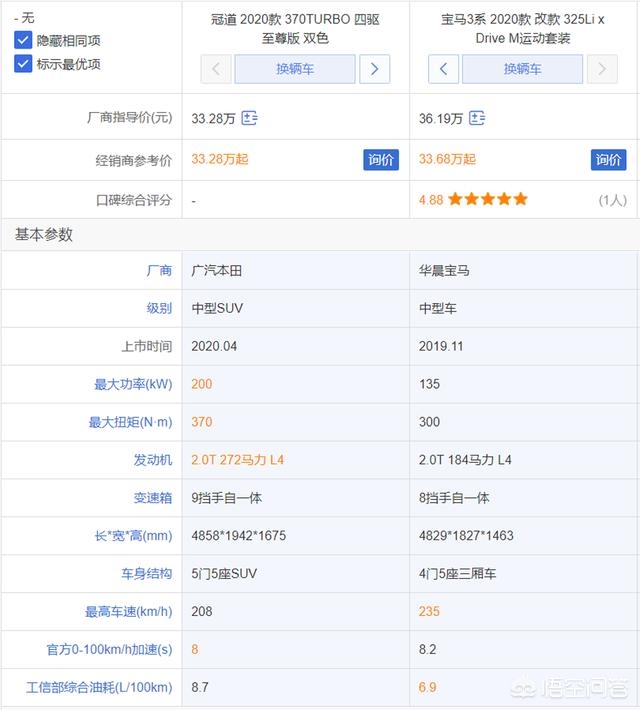Image resolution: width=640 pixels, height=710 pixels.
Task: Click the 基本参数 section header
Action: 43,235
